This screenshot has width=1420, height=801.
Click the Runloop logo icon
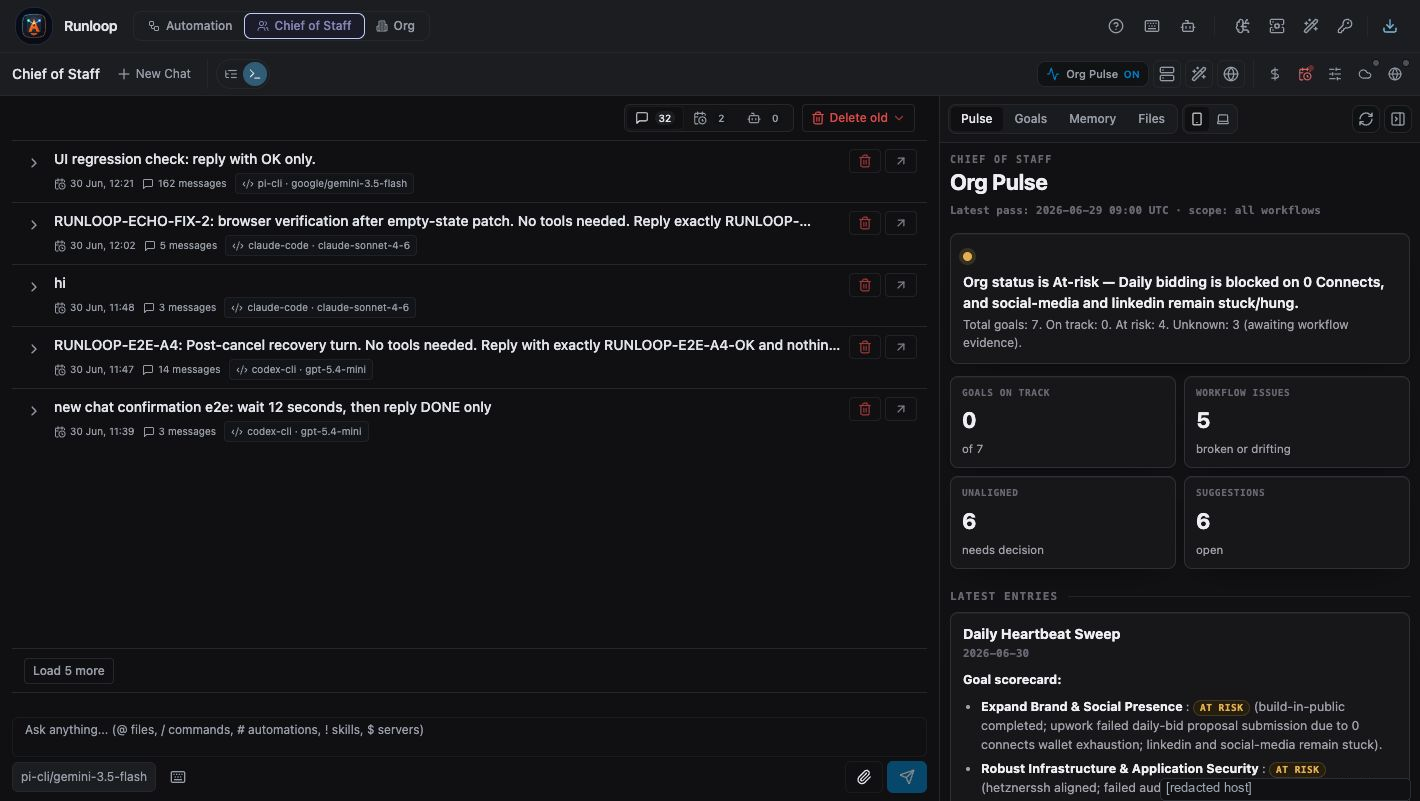pos(35,26)
